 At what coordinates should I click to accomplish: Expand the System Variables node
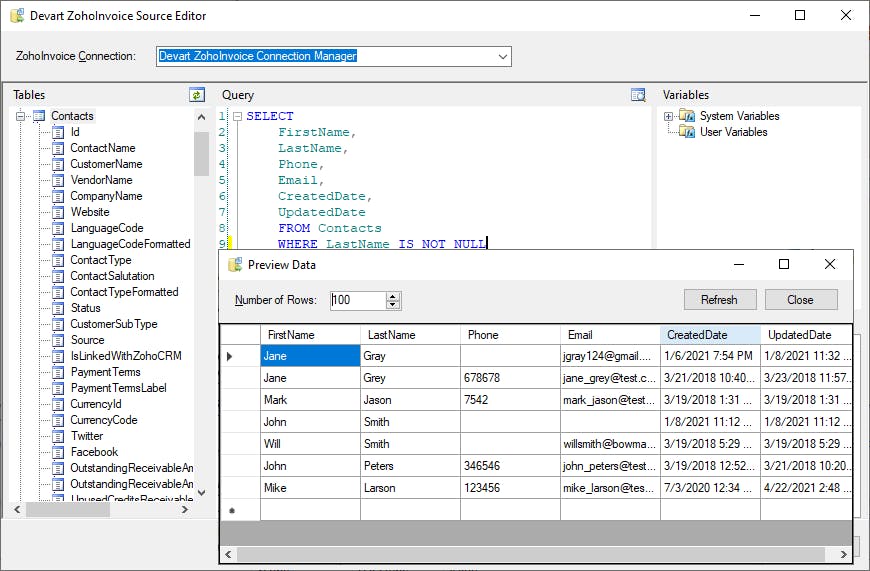668,116
